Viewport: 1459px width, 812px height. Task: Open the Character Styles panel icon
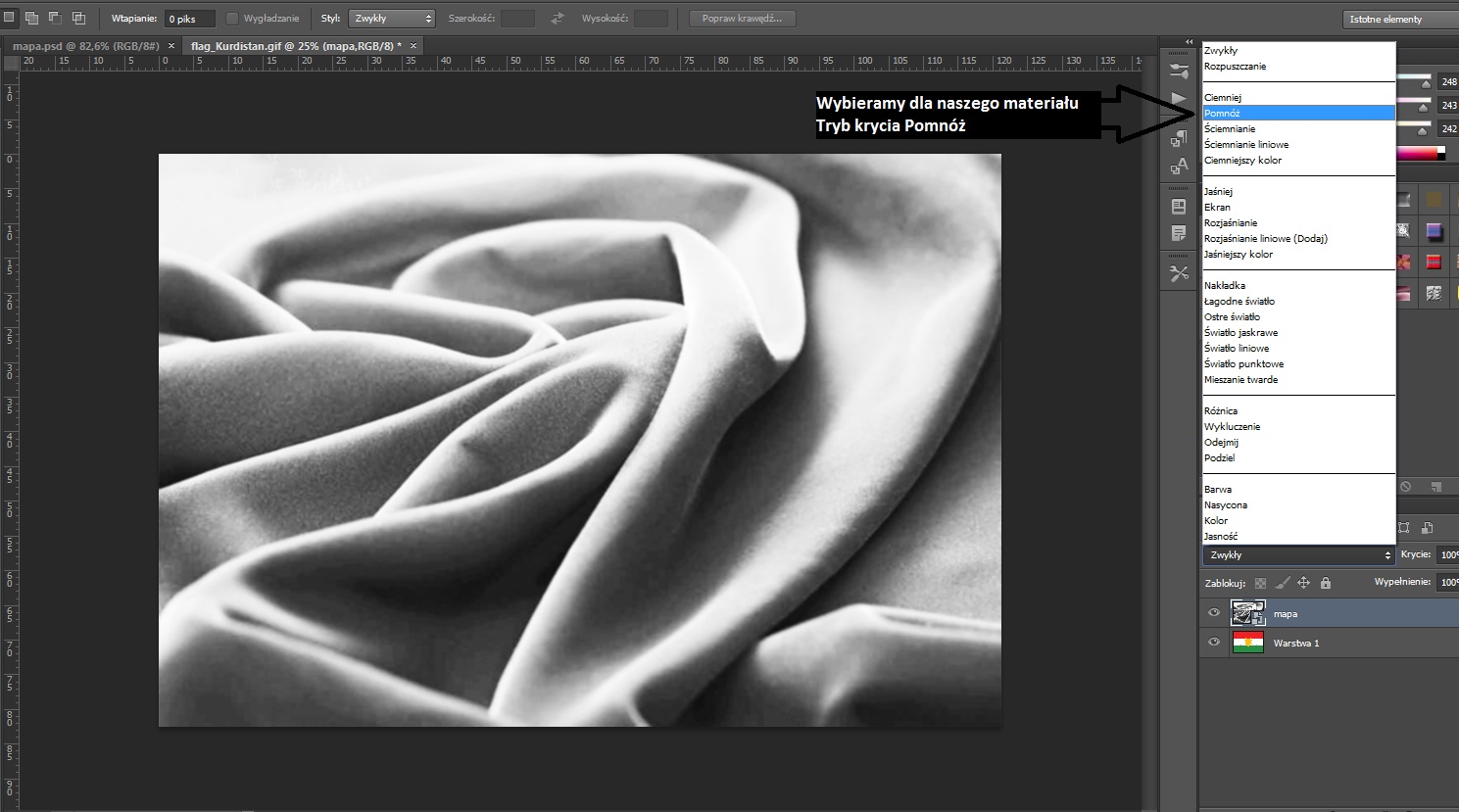(x=1179, y=167)
